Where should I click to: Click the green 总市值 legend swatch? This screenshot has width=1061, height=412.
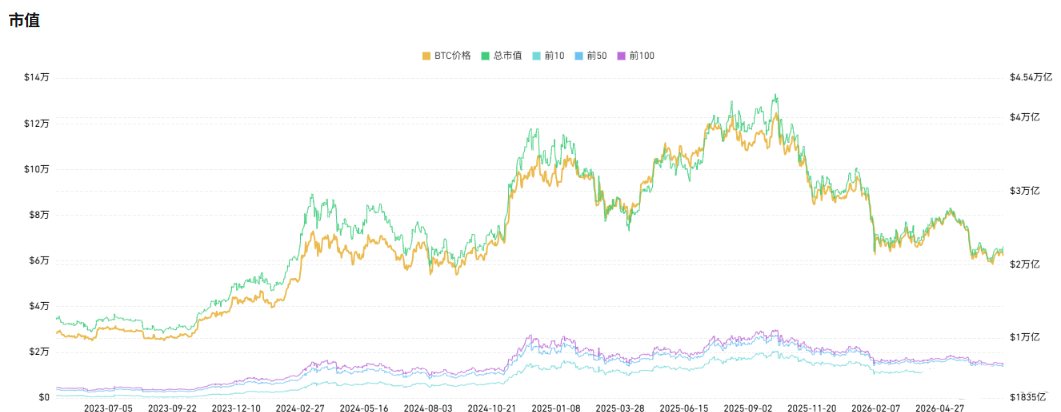(x=485, y=56)
